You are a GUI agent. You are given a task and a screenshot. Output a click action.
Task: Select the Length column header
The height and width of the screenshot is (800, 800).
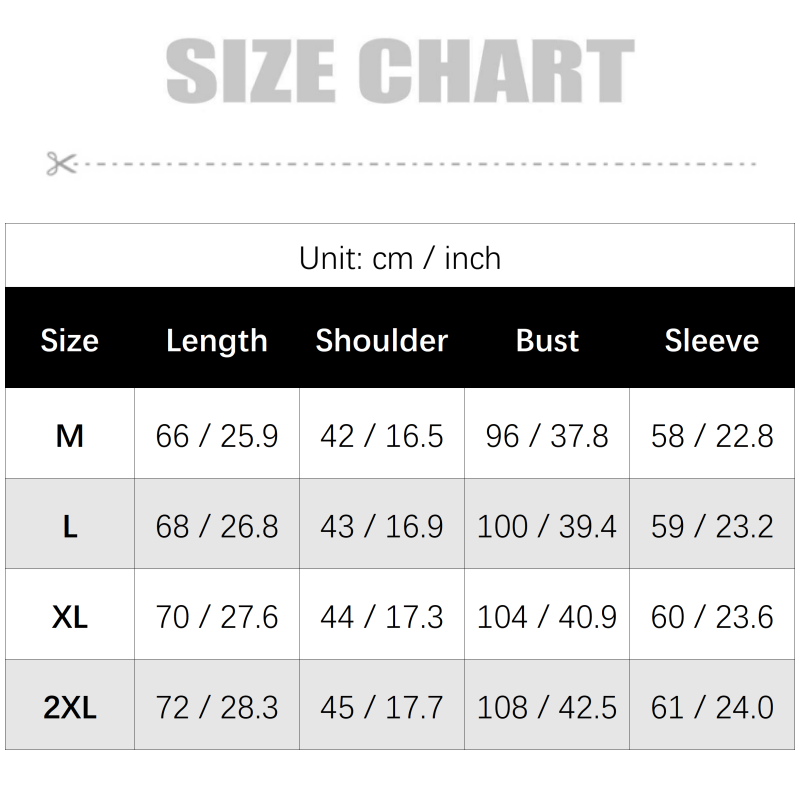click(x=217, y=341)
